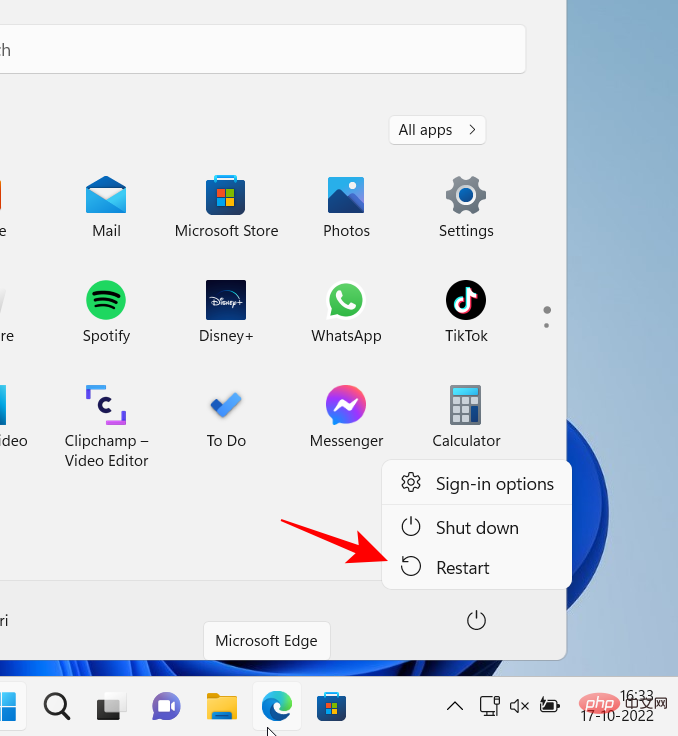Open the Photos app
The image size is (678, 736).
(x=346, y=207)
